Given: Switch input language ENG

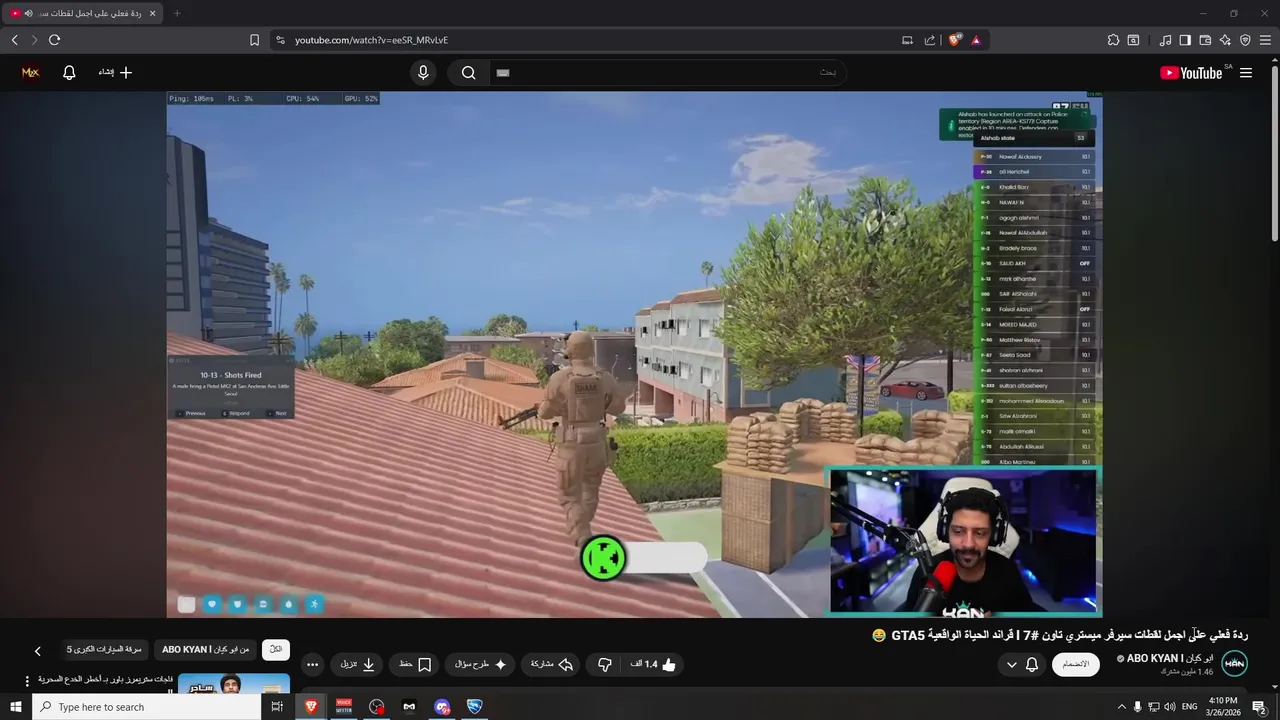Looking at the screenshot, I should (x=1190, y=707).
